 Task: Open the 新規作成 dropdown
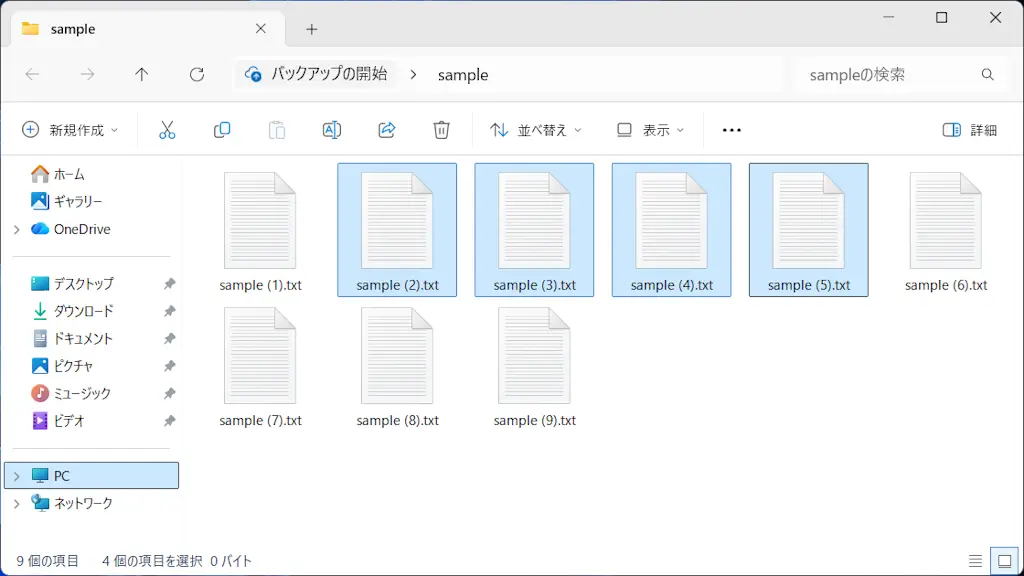[70, 130]
